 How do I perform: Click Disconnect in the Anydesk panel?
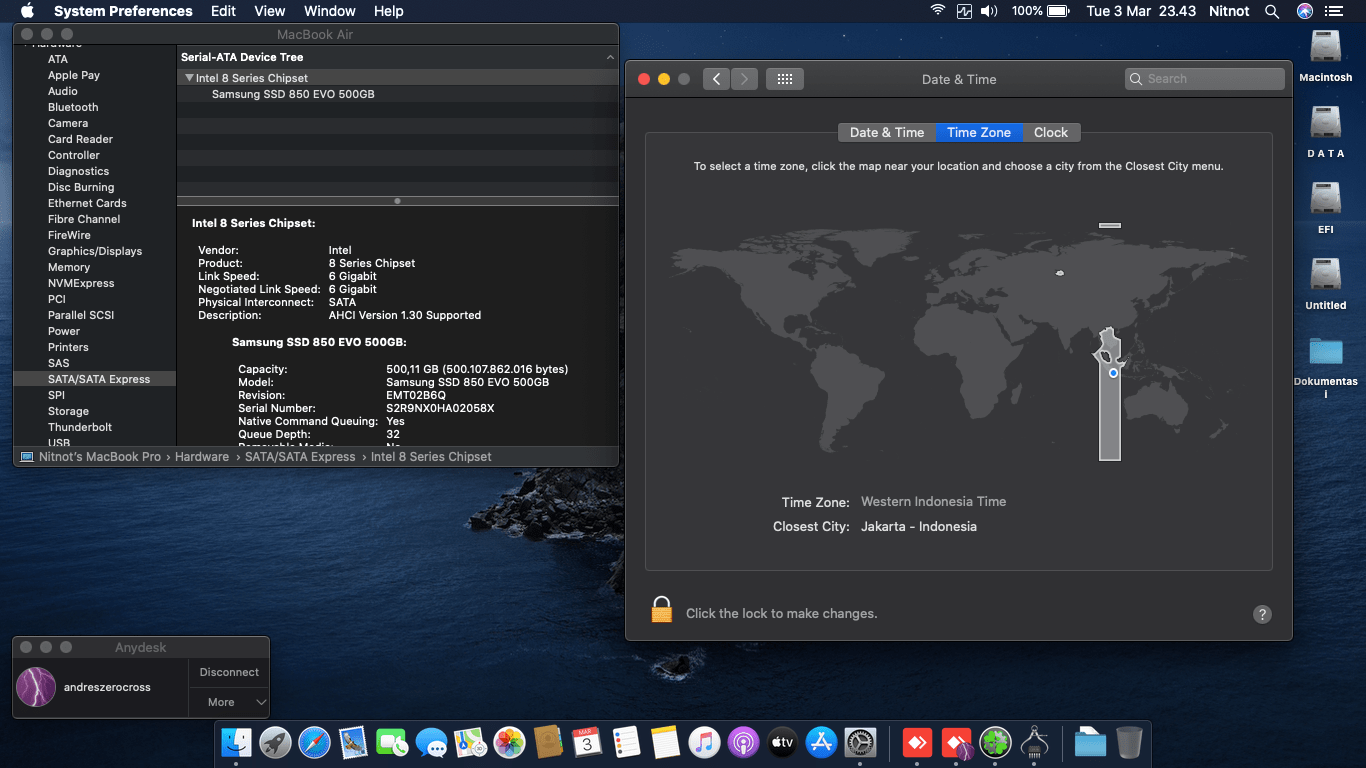[229, 672]
